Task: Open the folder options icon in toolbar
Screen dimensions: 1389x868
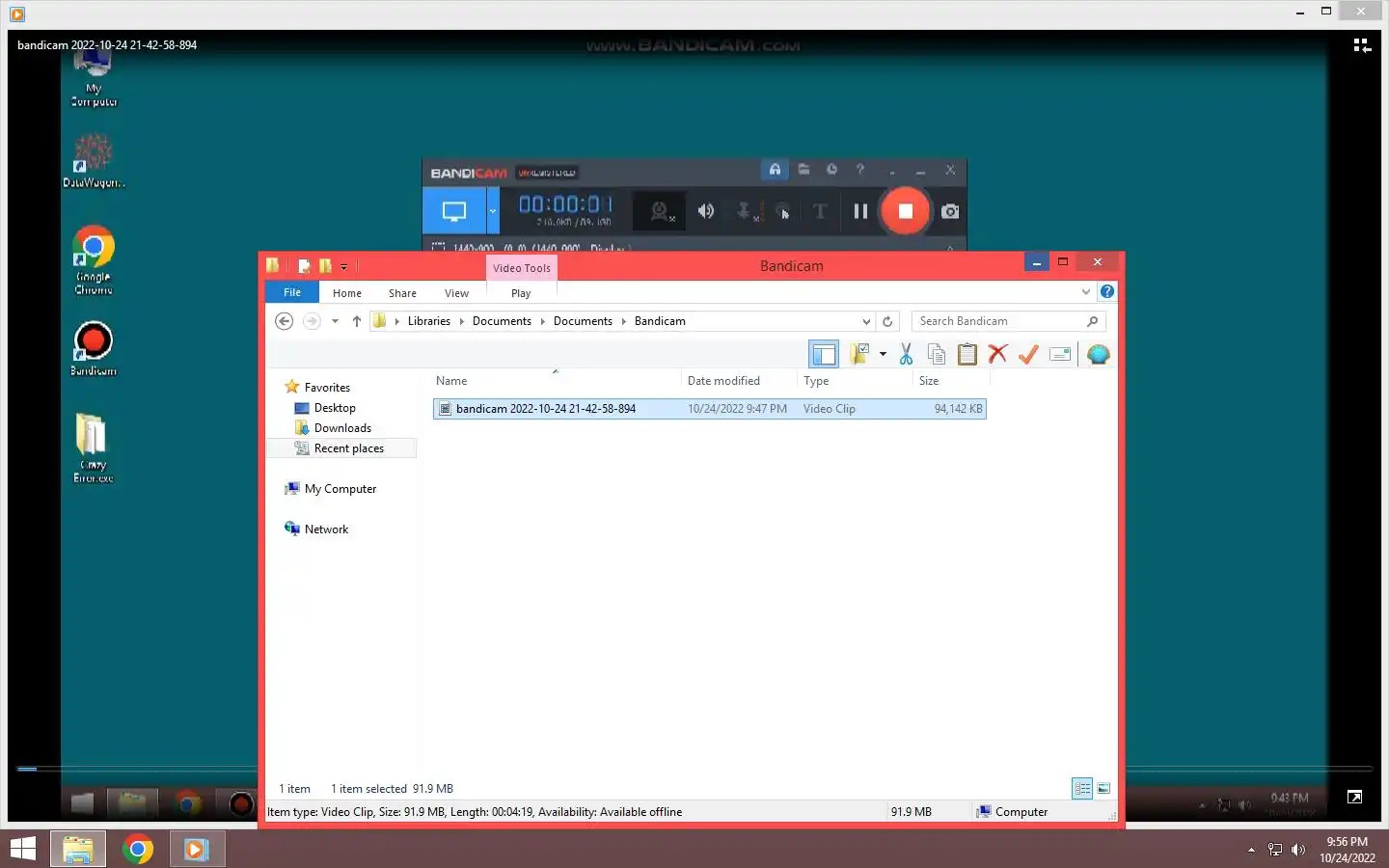Action: click(858, 354)
